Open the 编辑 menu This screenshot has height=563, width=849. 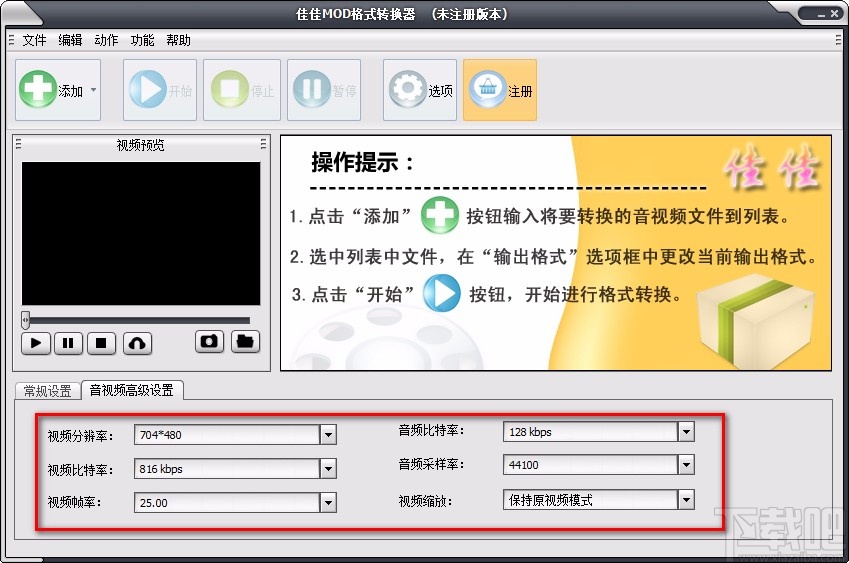pos(70,40)
